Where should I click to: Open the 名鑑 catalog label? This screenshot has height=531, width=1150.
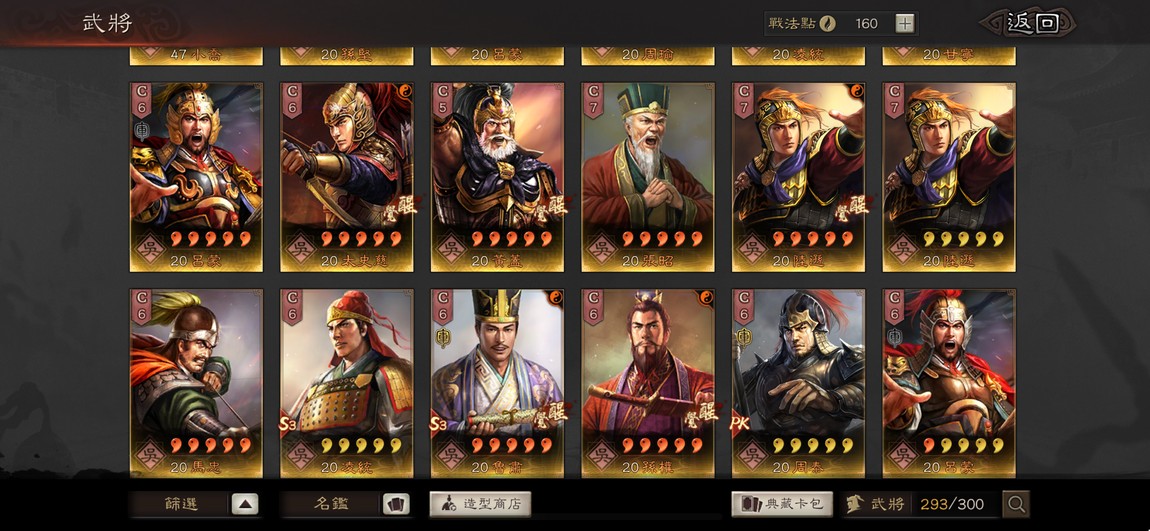click(331, 504)
